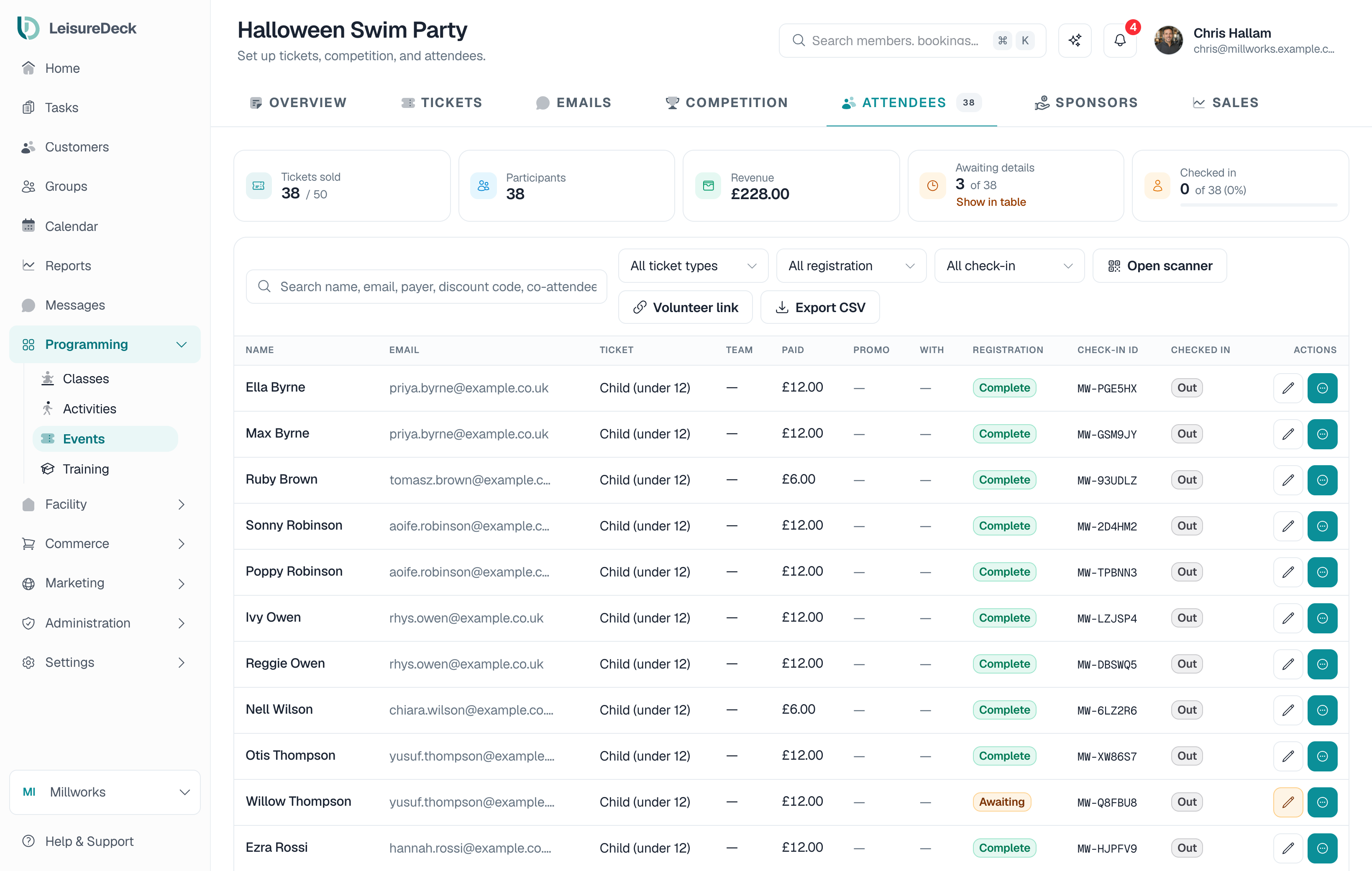1372x871 pixels.
Task: Click the Open scanner button
Action: 1160,266
